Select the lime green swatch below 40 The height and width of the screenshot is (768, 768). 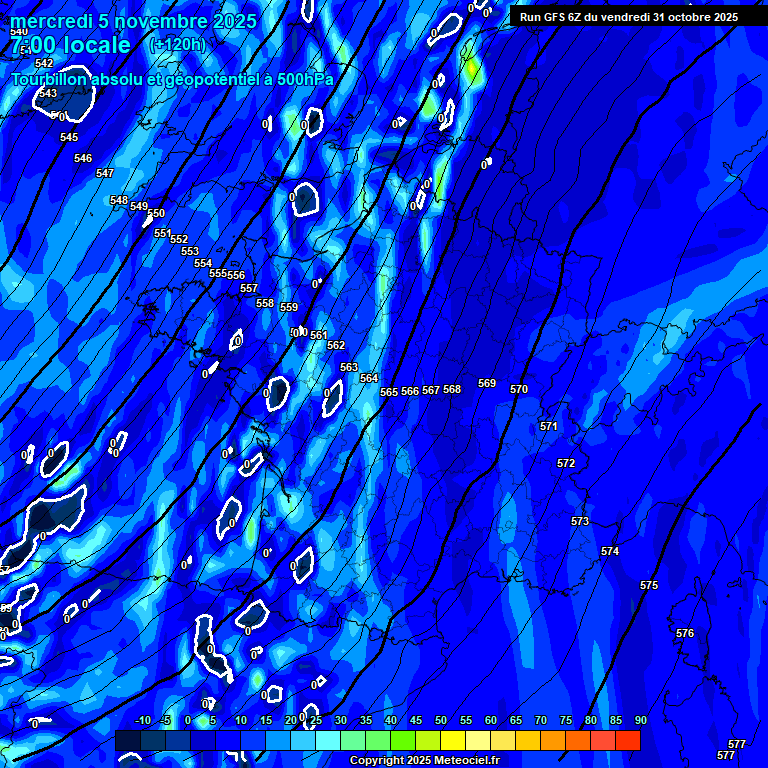(402, 741)
